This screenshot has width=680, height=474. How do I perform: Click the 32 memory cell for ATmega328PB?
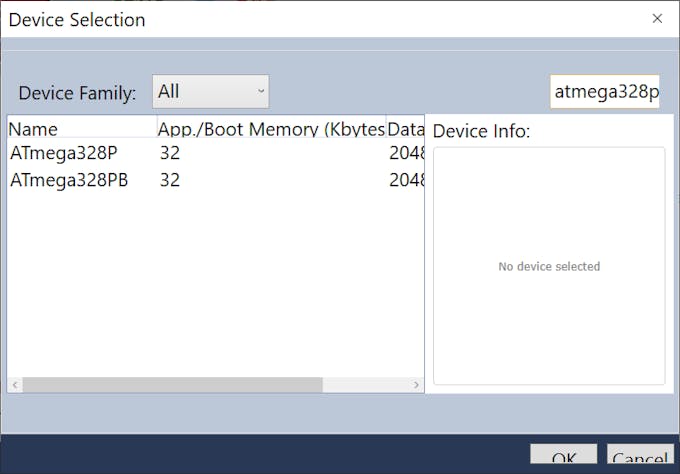(170, 181)
